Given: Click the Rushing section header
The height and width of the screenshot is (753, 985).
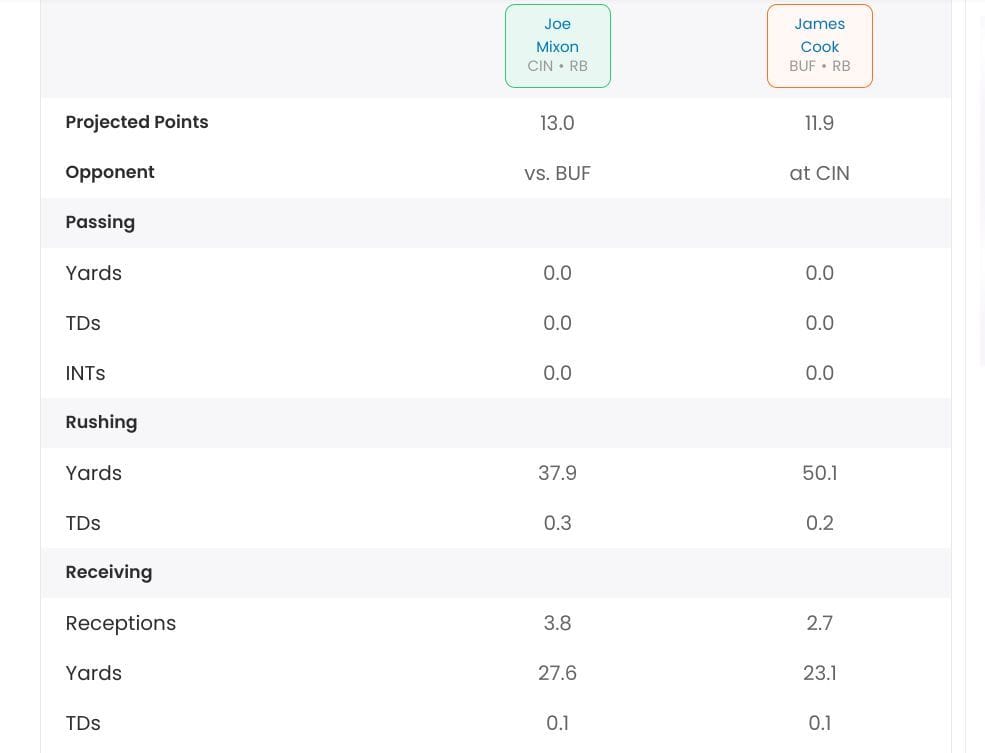Looking at the screenshot, I should pyautogui.click(x=101, y=423).
